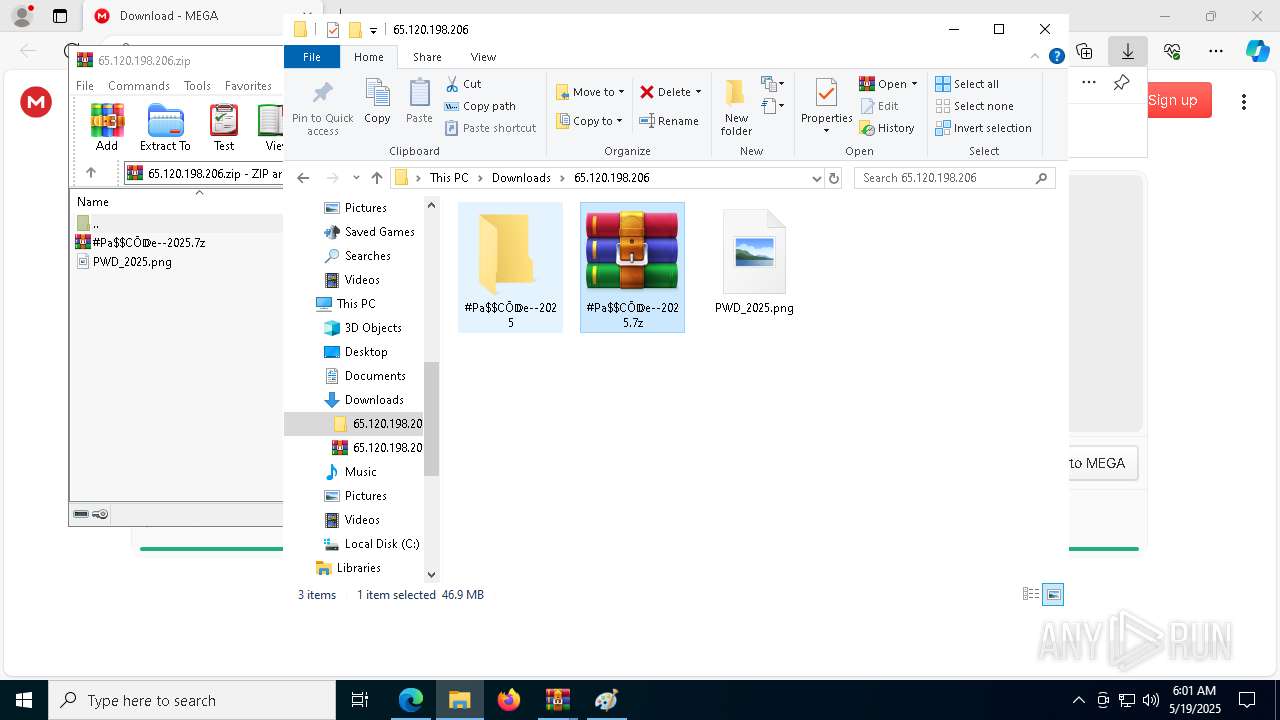Viewport: 1280px width, 720px height.
Task: Open Explorer Help question mark icon
Action: click(1056, 57)
